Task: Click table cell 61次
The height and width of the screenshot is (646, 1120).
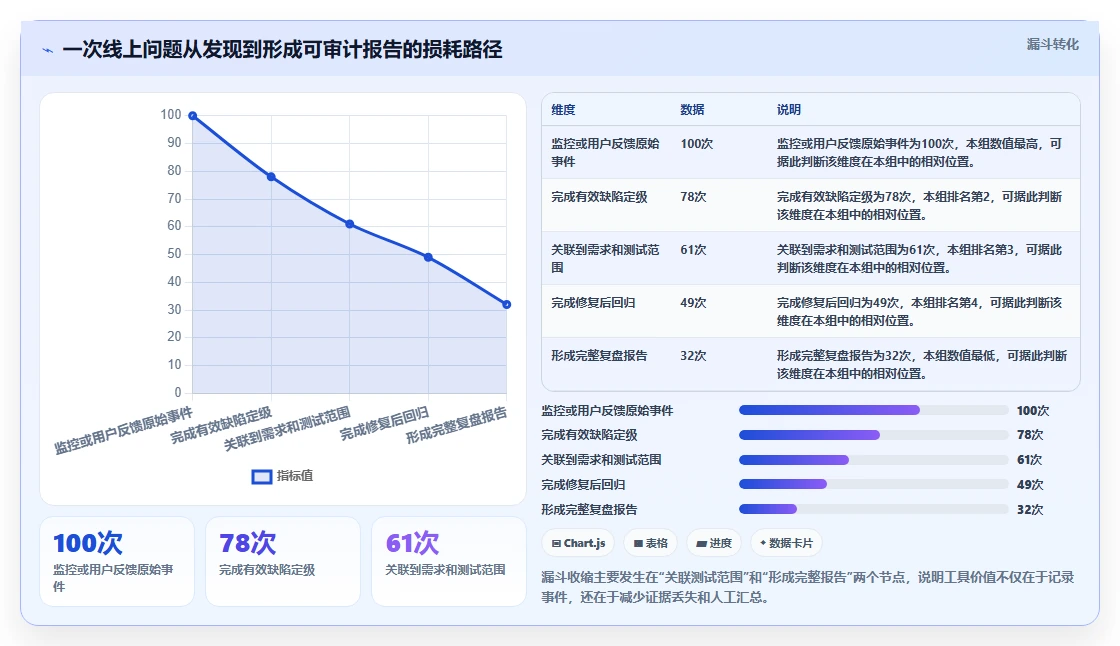Action: [x=693, y=249]
